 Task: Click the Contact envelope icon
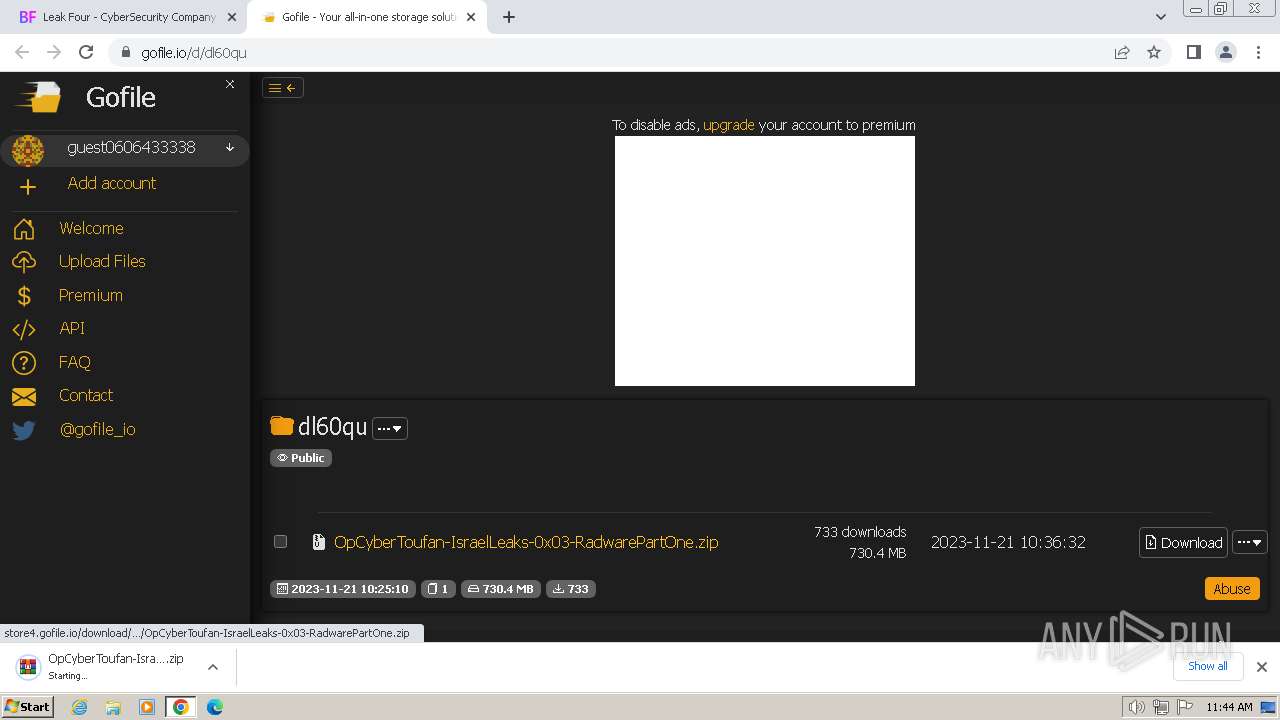24,397
